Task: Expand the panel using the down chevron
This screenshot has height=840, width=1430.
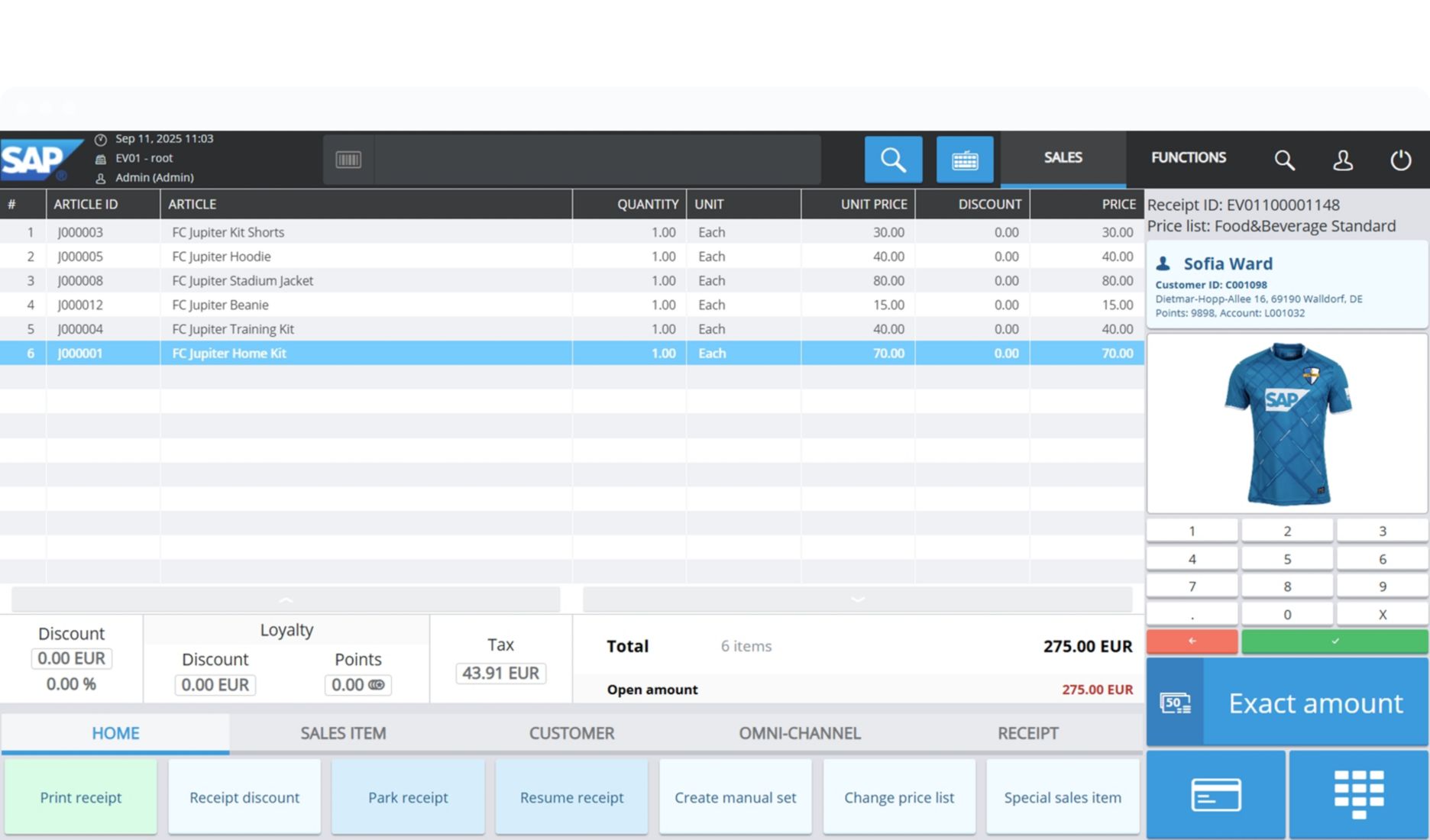Action: (858, 599)
